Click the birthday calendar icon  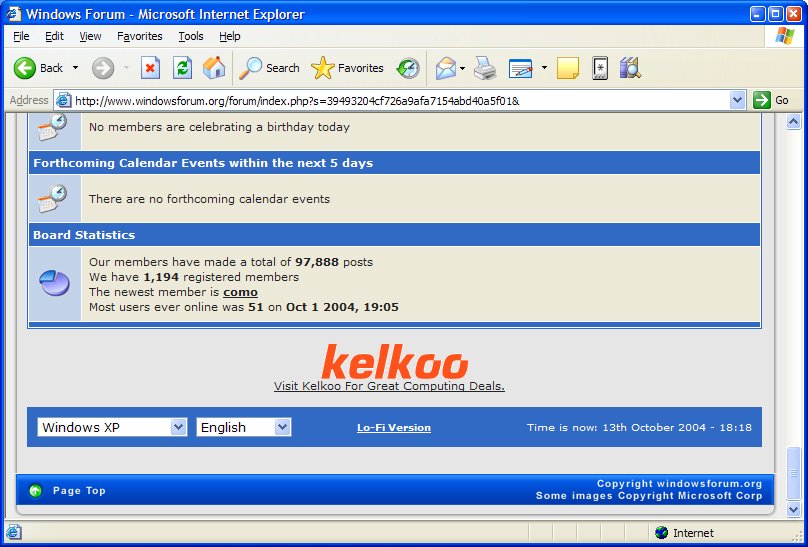pyautogui.click(x=53, y=127)
